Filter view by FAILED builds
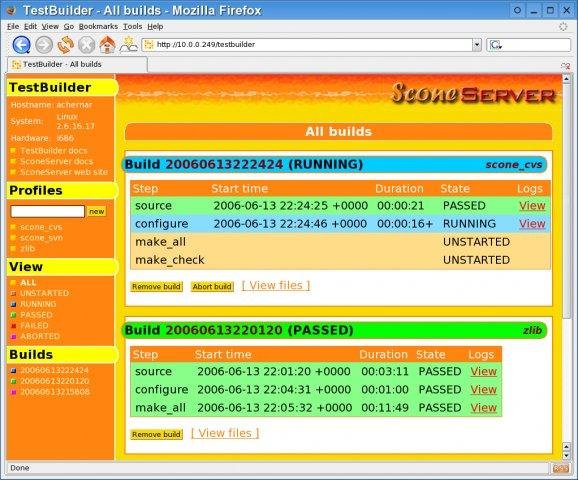 (x=34, y=325)
